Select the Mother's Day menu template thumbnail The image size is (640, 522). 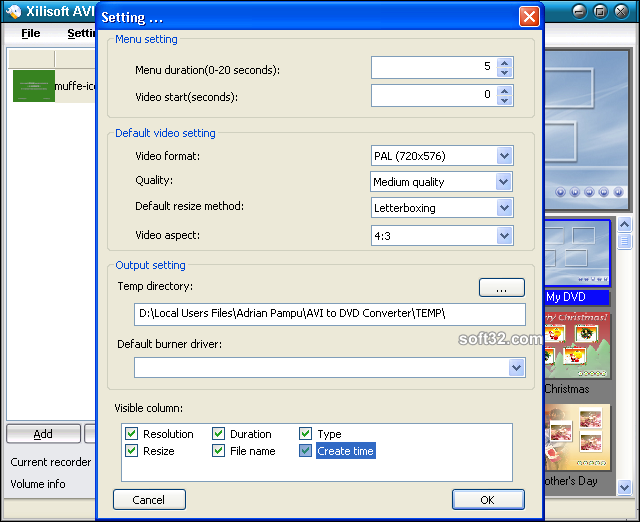pos(577,438)
